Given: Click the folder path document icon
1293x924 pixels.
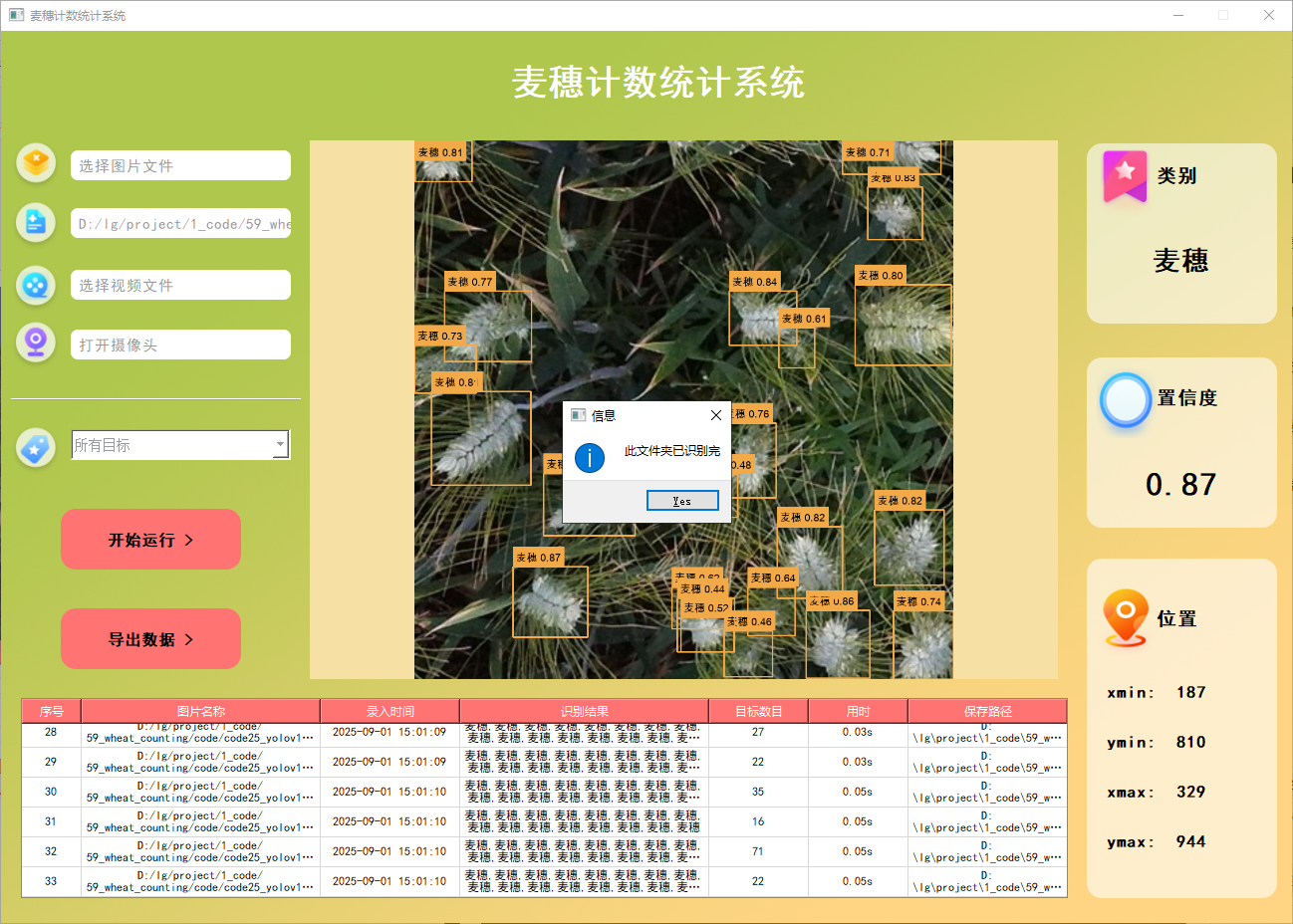Looking at the screenshot, I should coord(36,223).
